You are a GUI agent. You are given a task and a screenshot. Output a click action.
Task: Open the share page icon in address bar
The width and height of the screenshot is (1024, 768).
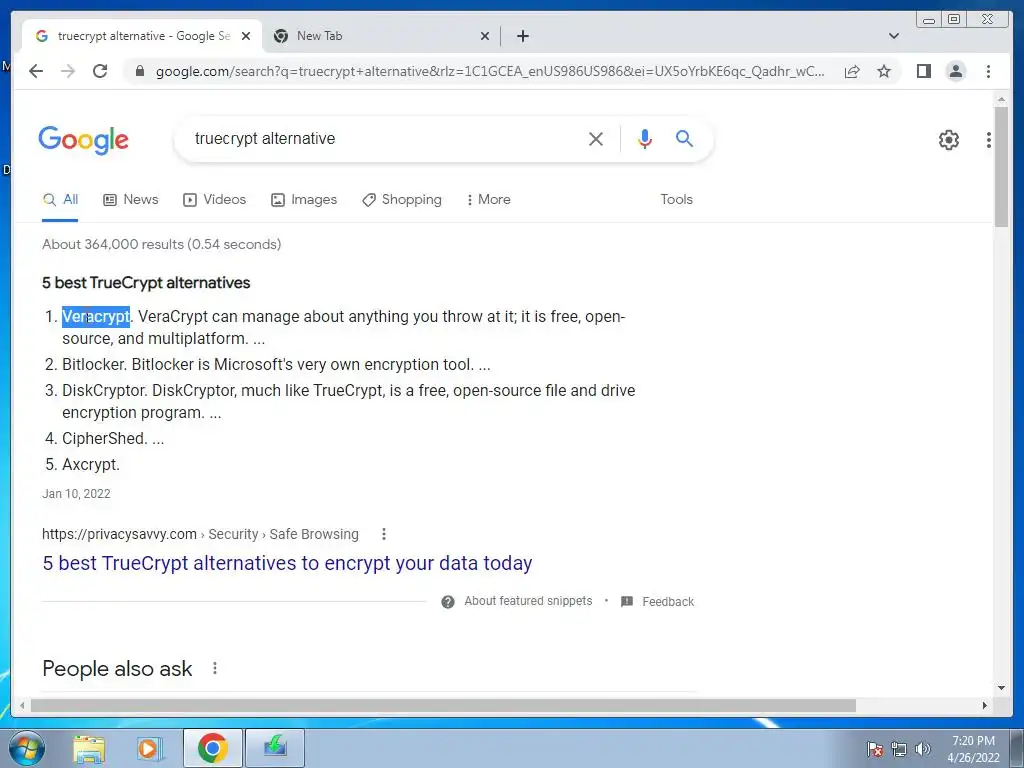(852, 71)
